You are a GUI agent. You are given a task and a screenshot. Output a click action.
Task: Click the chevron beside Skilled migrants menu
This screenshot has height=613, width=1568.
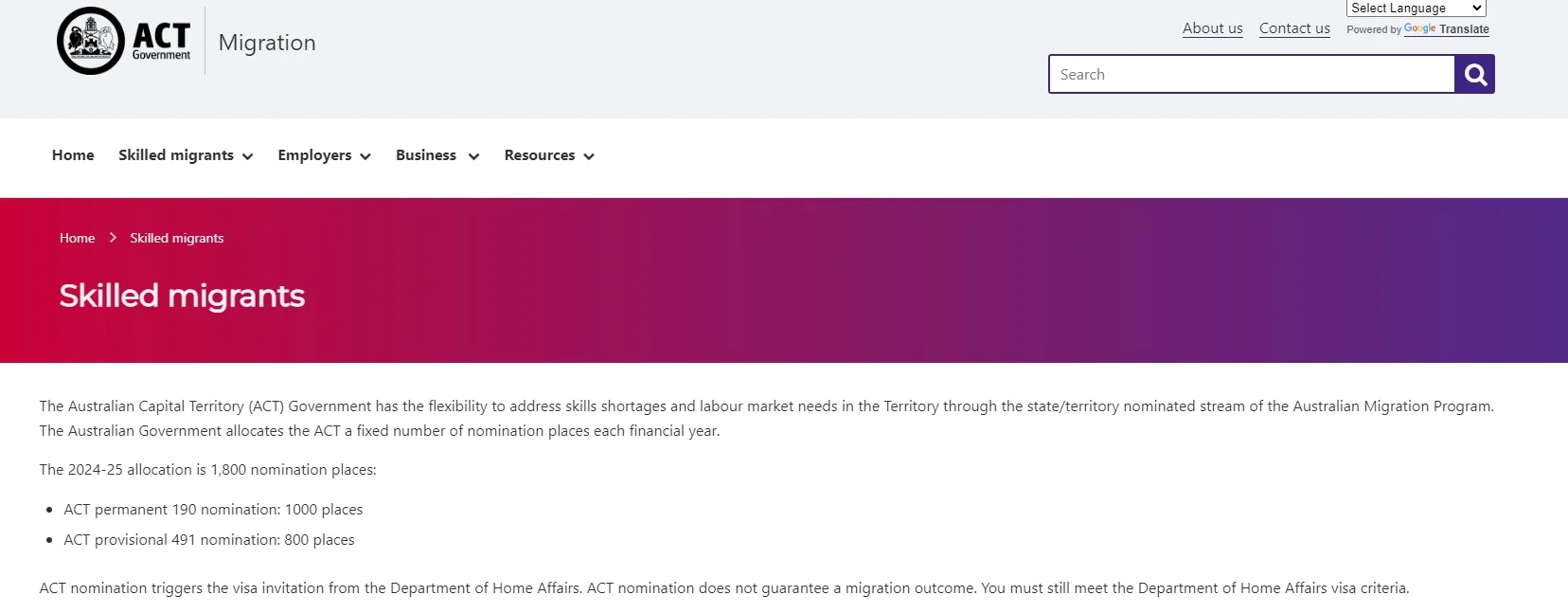248,156
